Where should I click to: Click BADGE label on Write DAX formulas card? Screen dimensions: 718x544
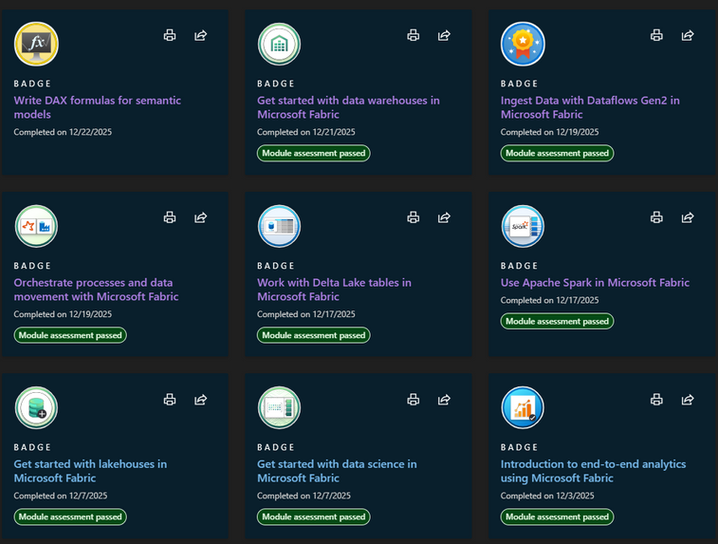(x=33, y=83)
